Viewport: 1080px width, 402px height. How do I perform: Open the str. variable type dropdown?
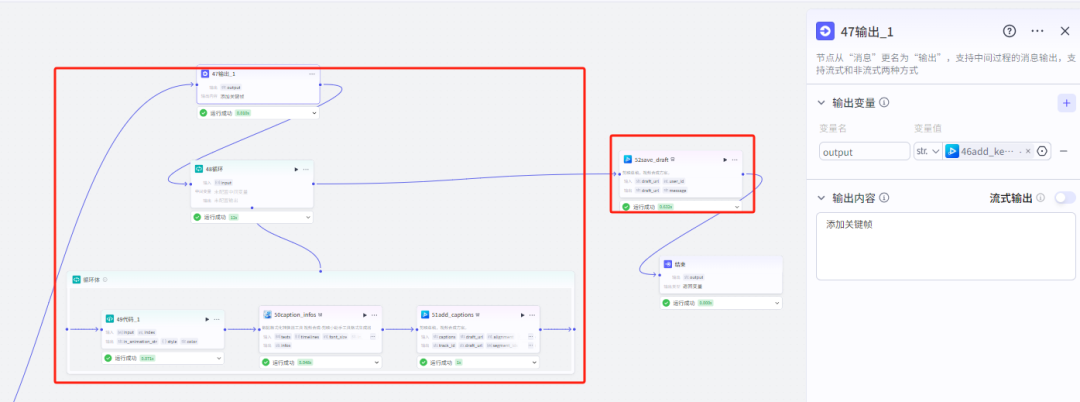[926, 151]
